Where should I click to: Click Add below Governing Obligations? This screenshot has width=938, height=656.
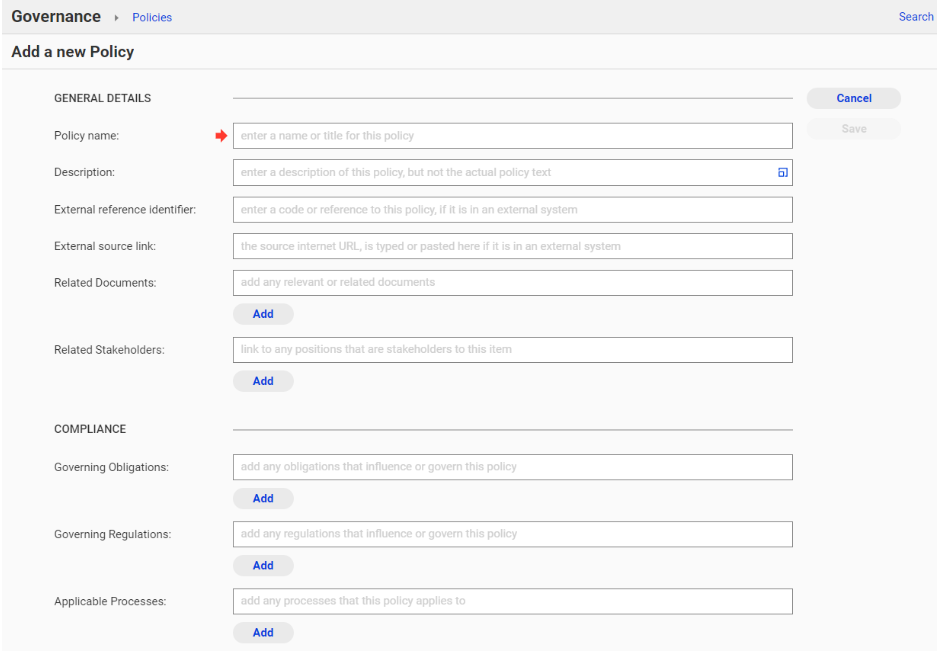[x=263, y=498]
